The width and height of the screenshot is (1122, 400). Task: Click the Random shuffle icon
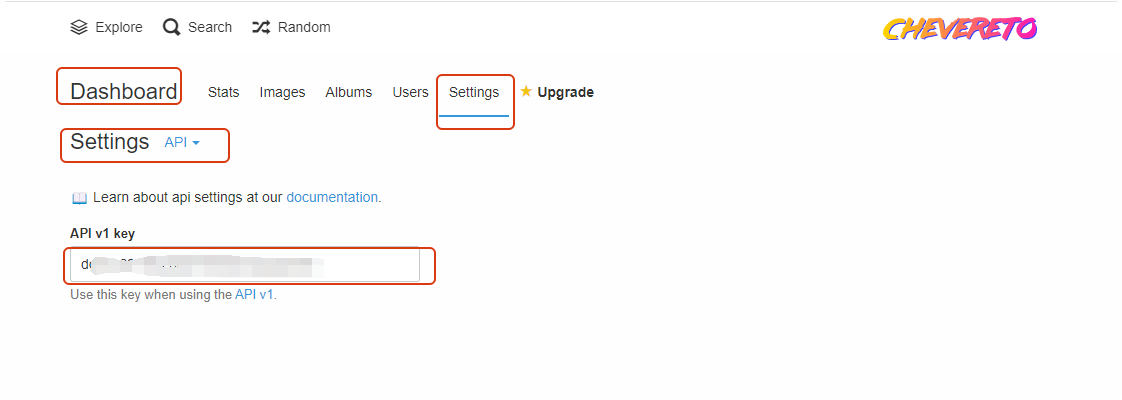pos(260,27)
